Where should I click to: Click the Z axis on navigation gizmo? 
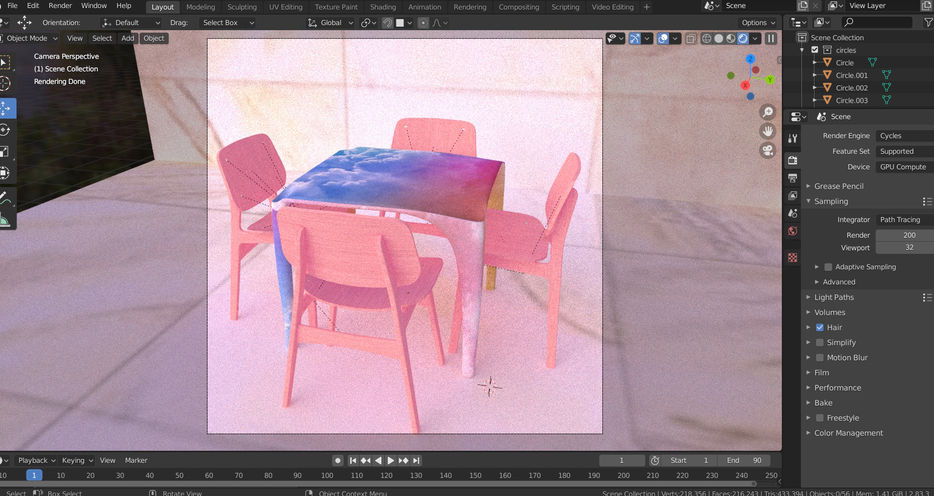[x=750, y=58]
